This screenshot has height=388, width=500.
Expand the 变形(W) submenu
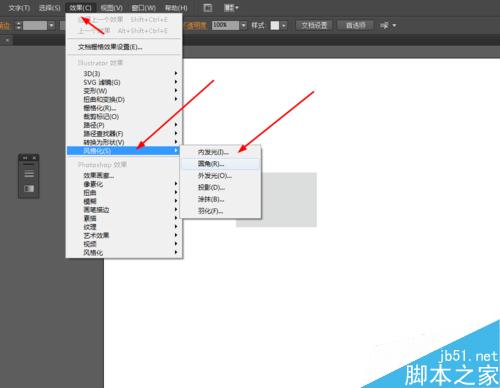[x=124, y=91]
